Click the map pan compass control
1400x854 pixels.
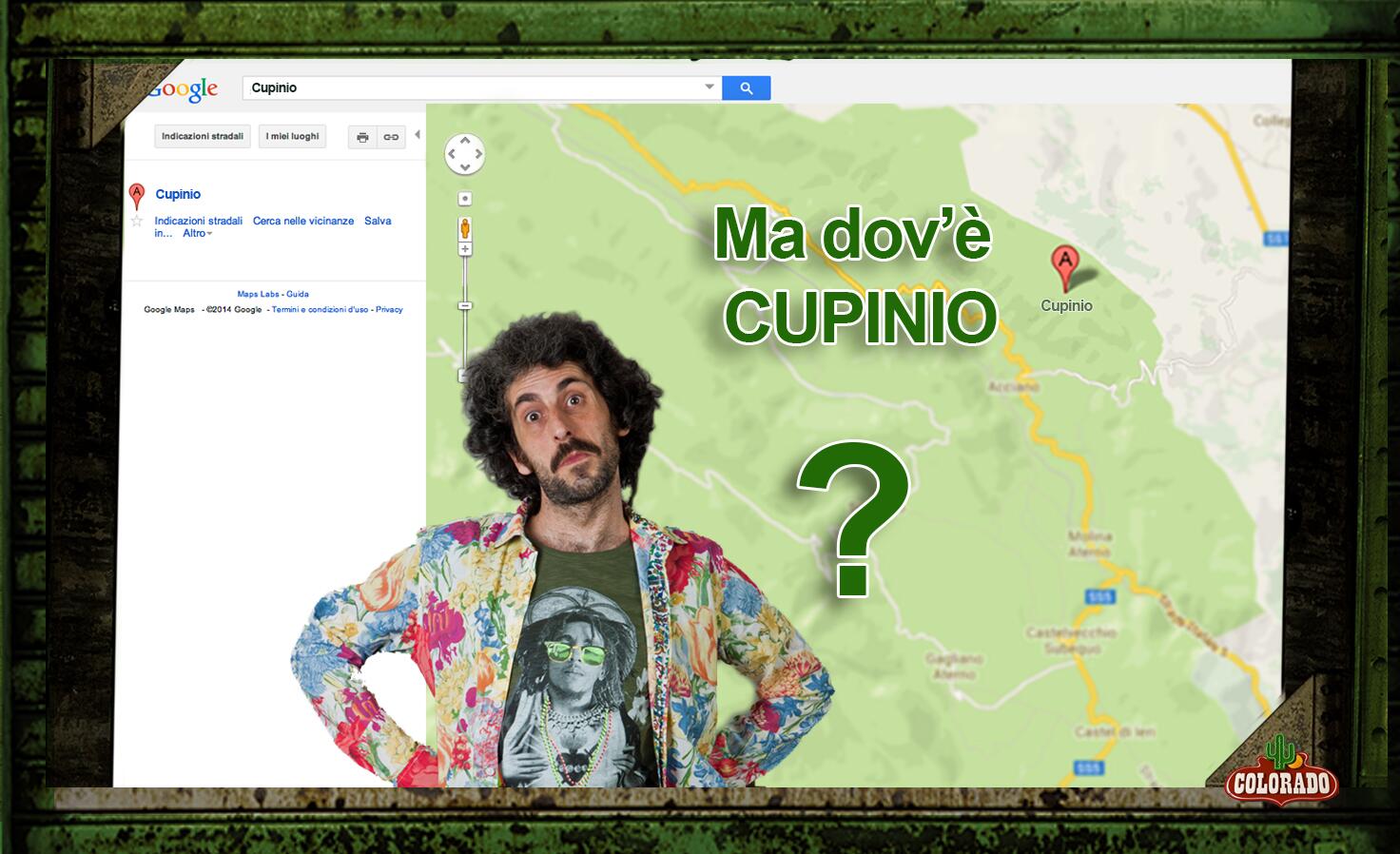coord(464,153)
